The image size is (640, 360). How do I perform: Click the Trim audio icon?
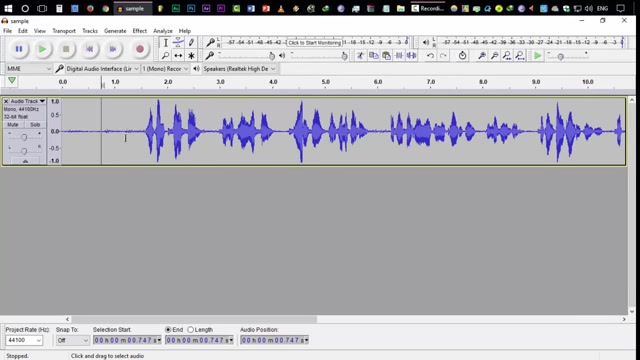[x=399, y=56]
